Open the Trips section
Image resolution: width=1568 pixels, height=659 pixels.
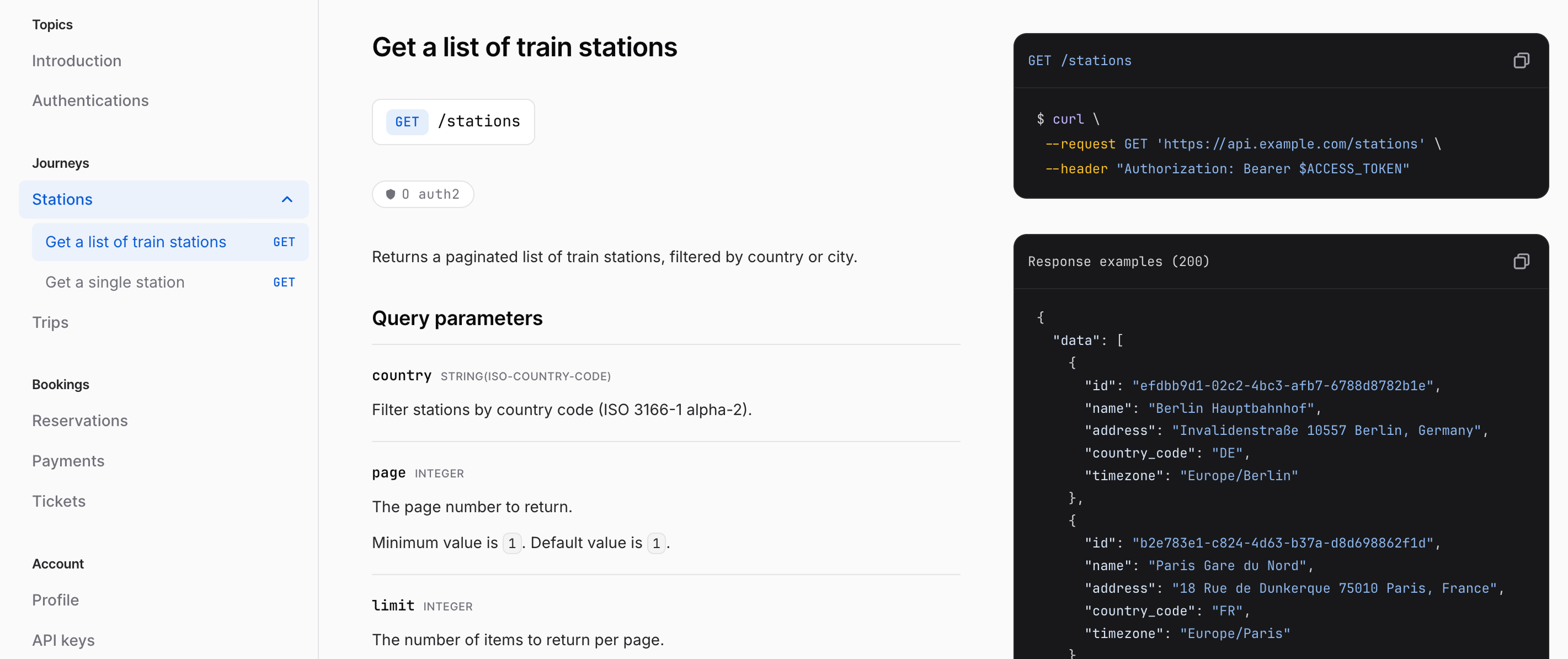tap(51, 322)
